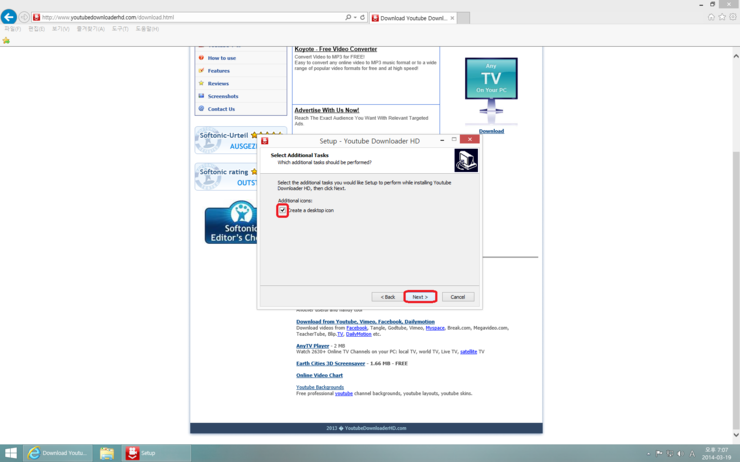Open the Reviews sidebar link
This screenshot has height=462, width=740.
point(218,84)
